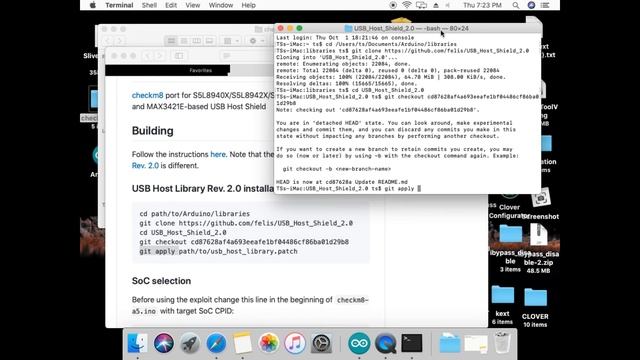The width and height of the screenshot is (640, 360).
Task: Click the Terminal git apply prompt line
Action: pyautogui.click(x=348, y=189)
